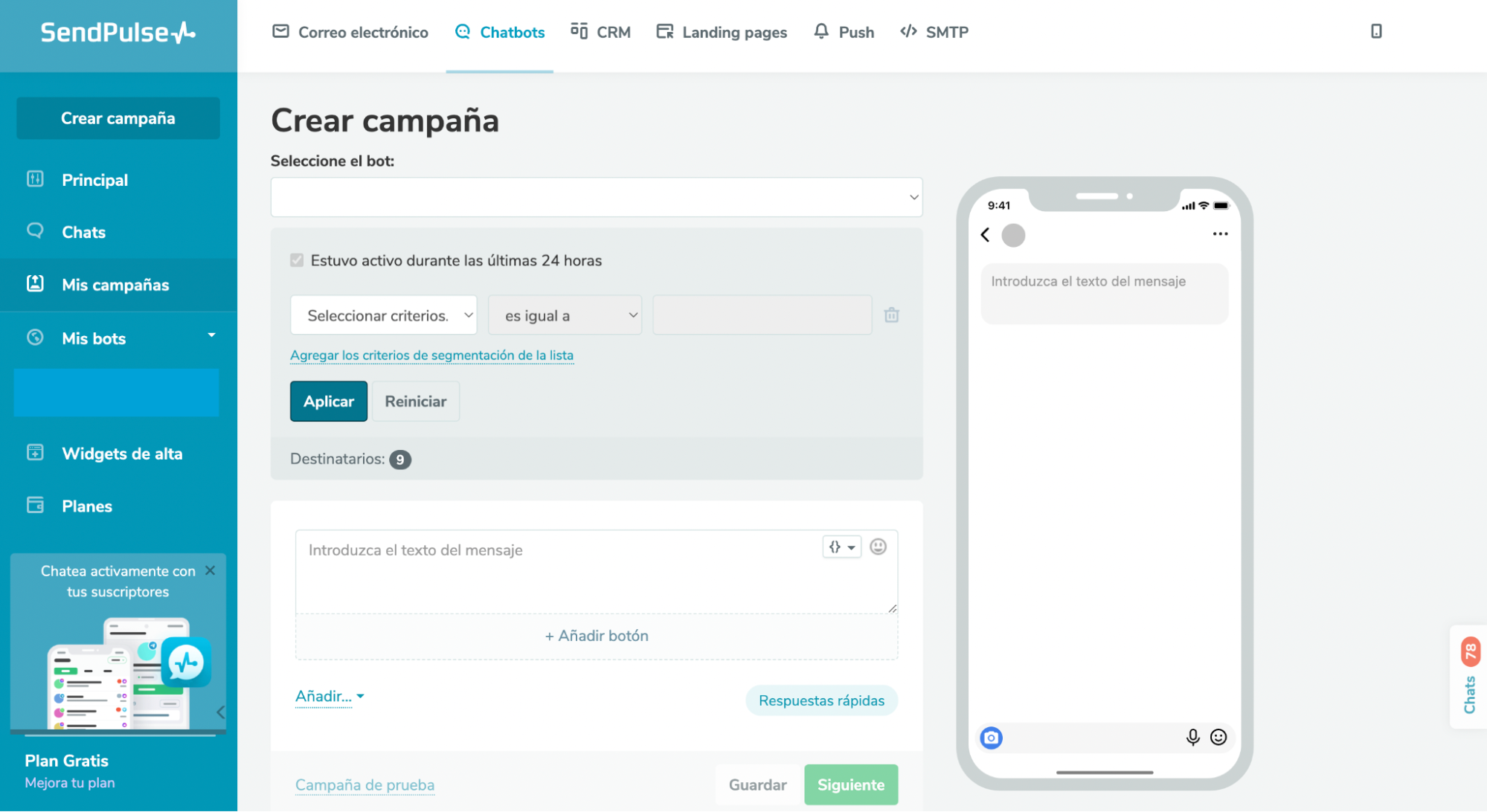Close the 'Chatea activamente' promo banner
This screenshot has height=812, width=1487.
[x=210, y=570]
